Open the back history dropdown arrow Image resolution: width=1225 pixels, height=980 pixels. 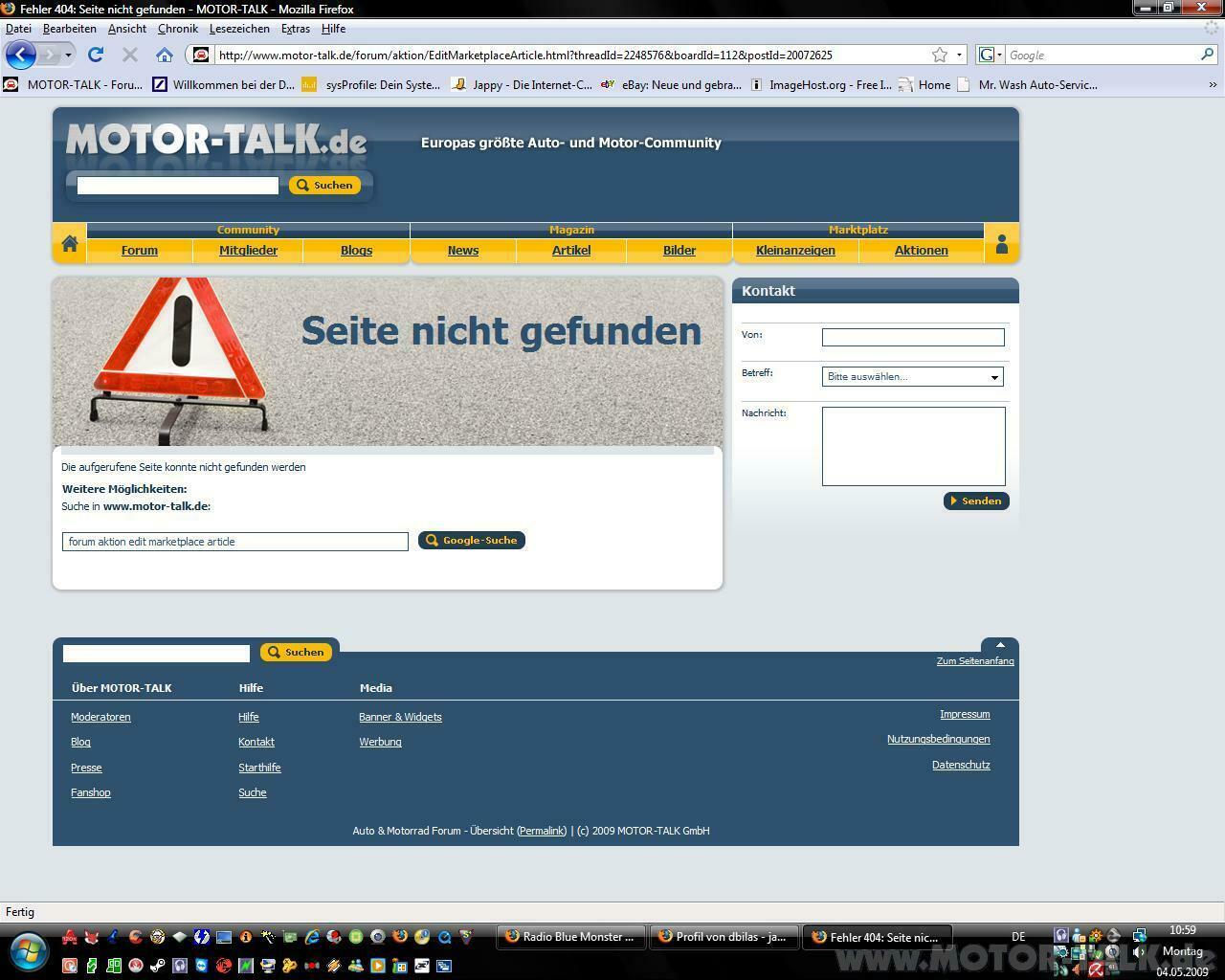click(68, 55)
